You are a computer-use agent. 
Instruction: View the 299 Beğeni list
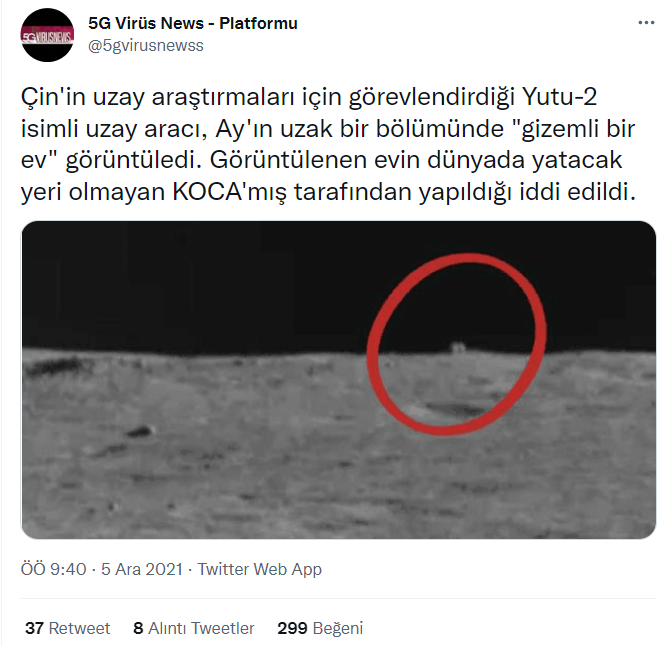(320, 628)
